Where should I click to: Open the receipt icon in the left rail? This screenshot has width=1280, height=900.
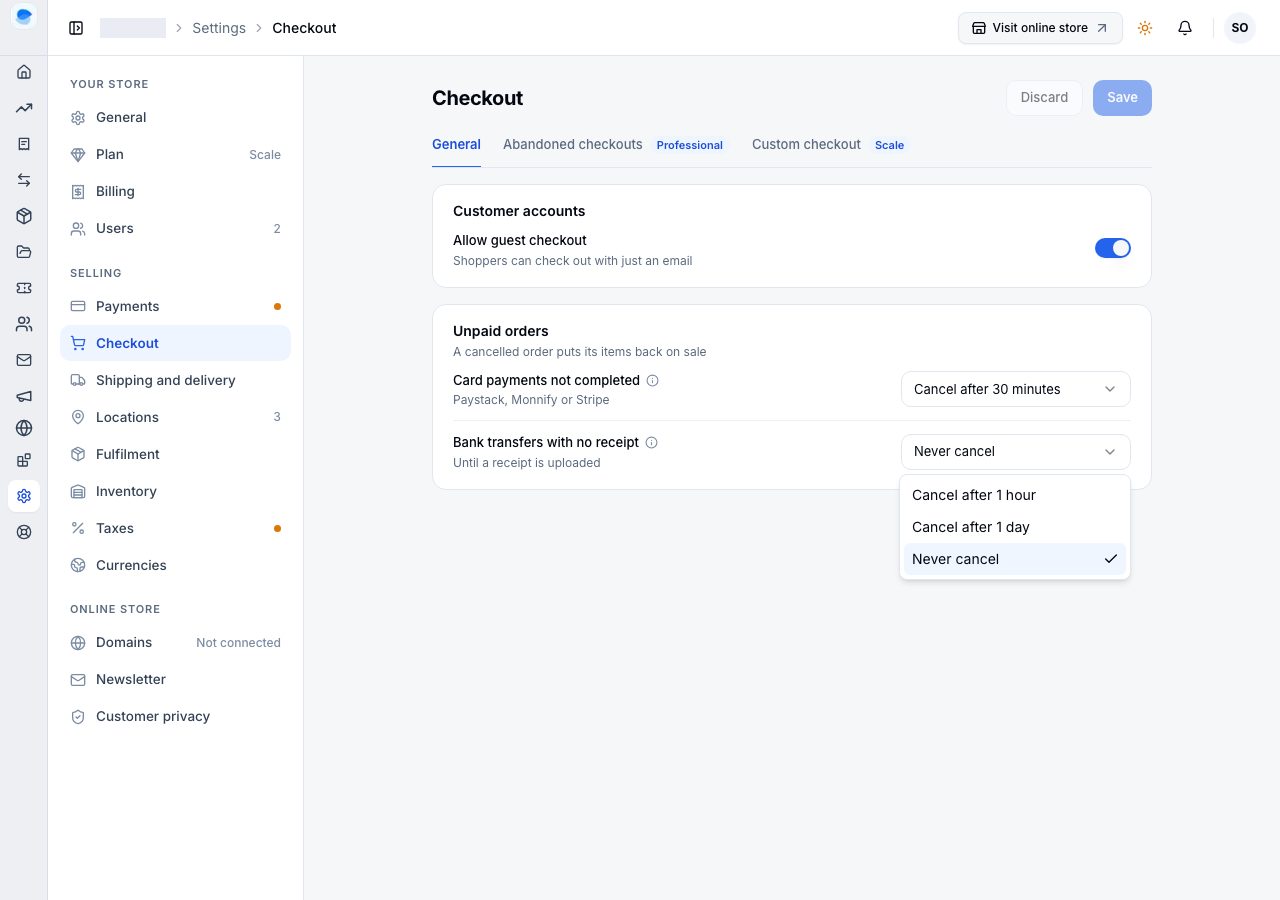pyautogui.click(x=24, y=144)
